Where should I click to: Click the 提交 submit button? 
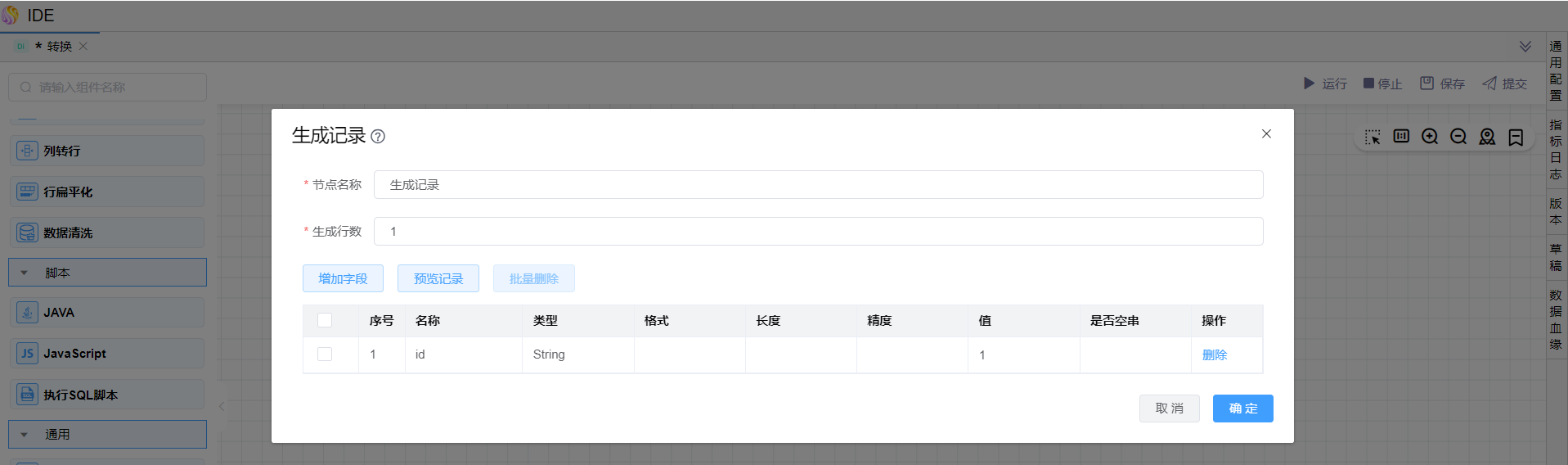1505,84
